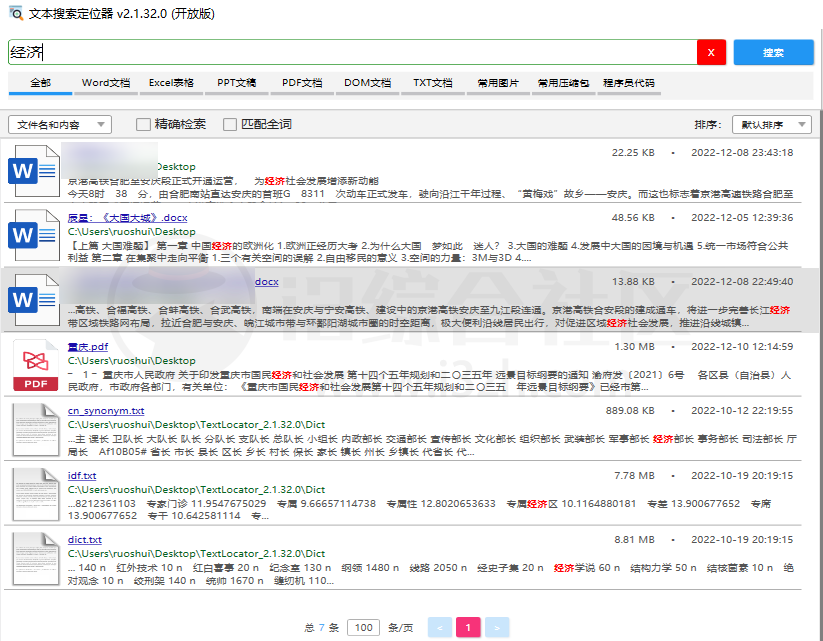The image size is (823, 641).
Task: Click the Dict folder path under idf.txt
Action: click(196, 490)
